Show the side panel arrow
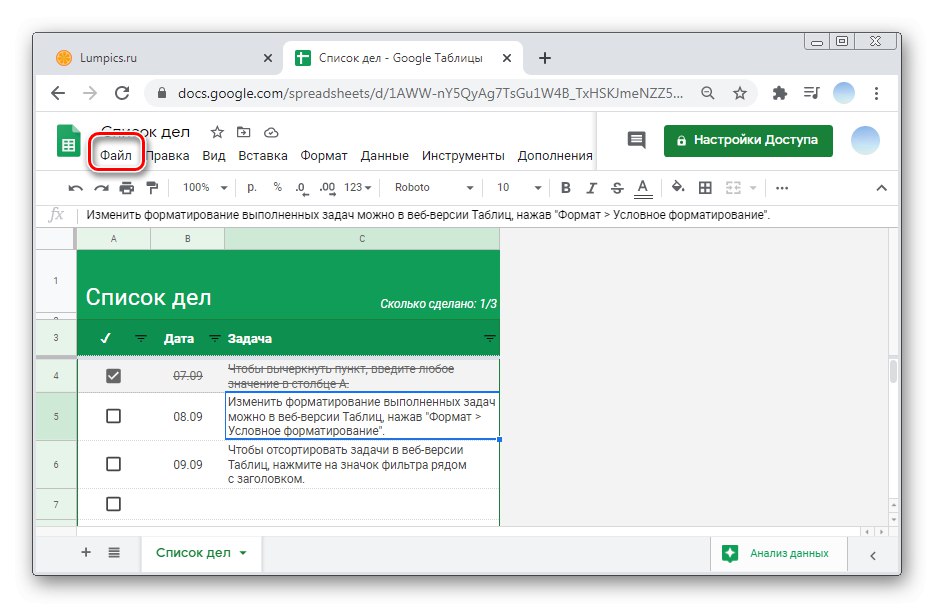Viewport: 934px width, 608px height. (873, 556)
